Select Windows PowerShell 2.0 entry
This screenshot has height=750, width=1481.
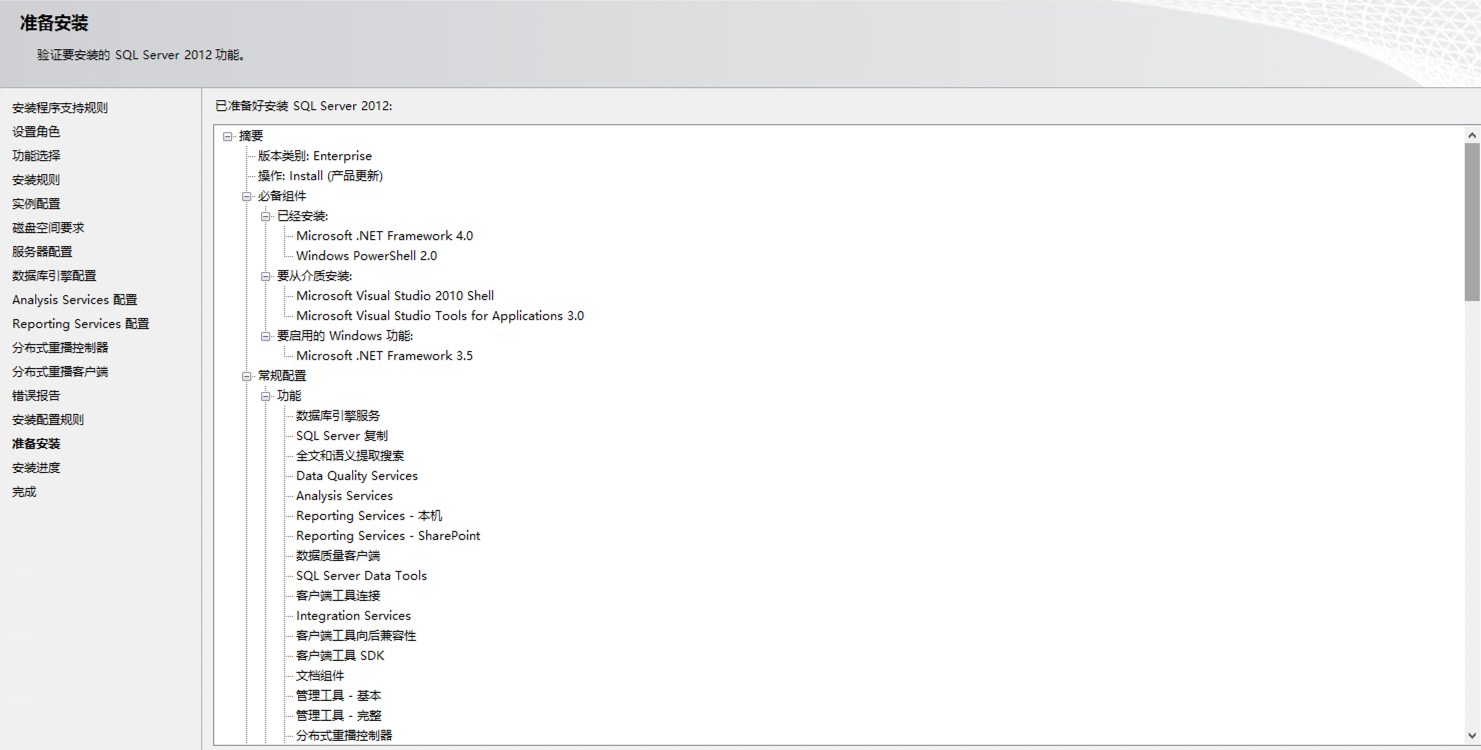366,256
